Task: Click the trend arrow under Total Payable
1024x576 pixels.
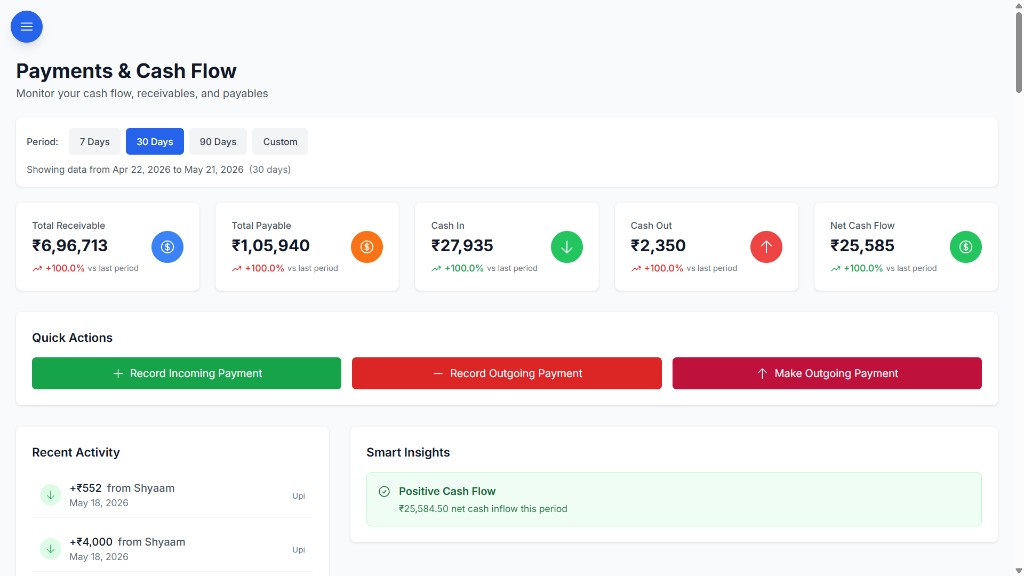Action: point(236,268)
